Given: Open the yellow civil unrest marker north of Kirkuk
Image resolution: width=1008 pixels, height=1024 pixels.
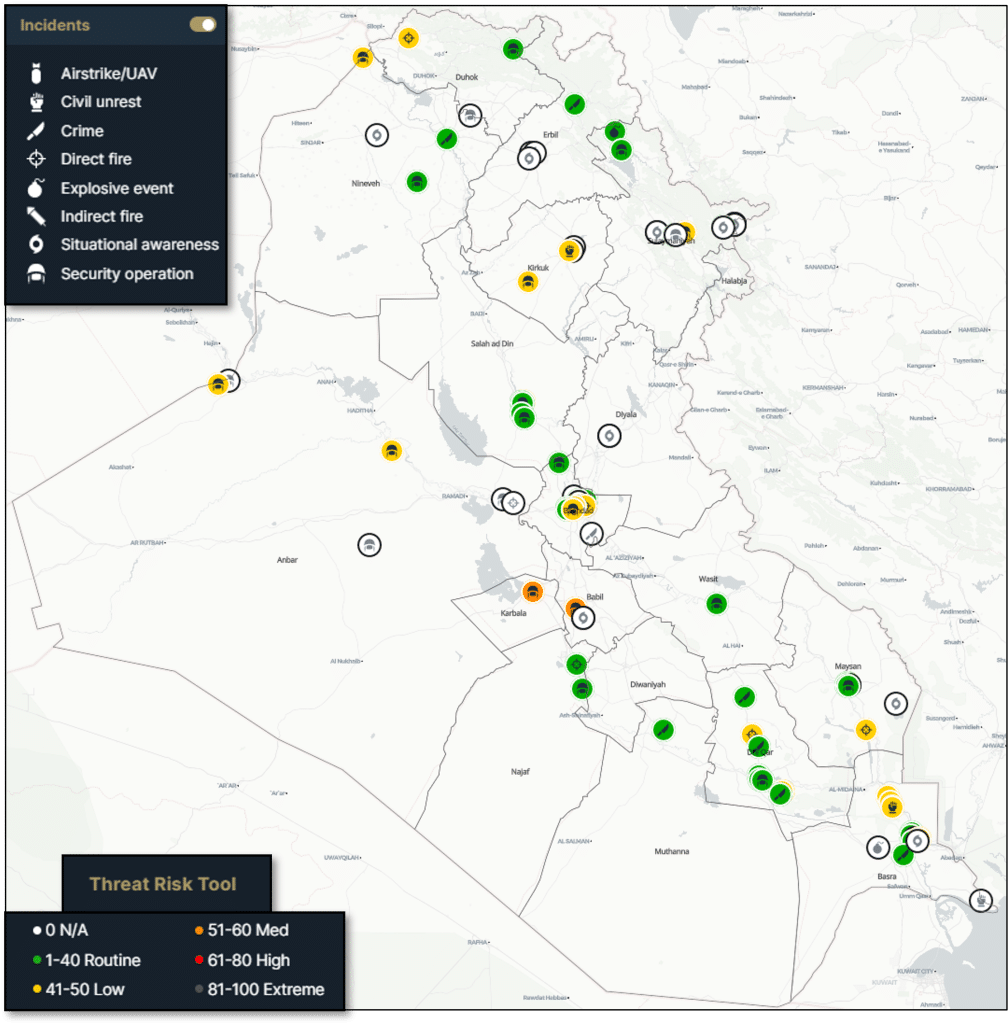Looking at the screenshot, I should pos(570,251).
